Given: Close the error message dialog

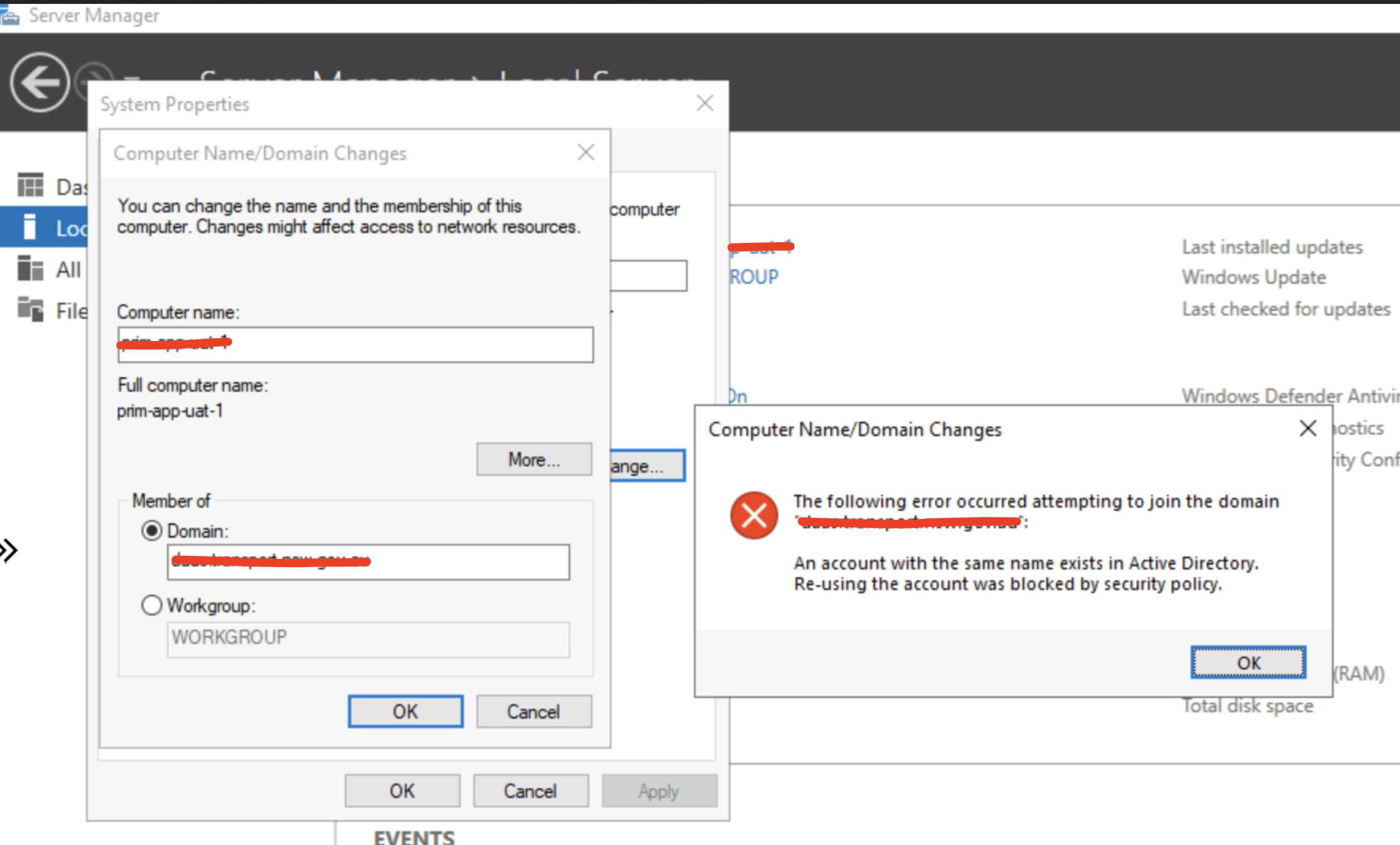Looking at the screenshot, I should [1308, 429].
